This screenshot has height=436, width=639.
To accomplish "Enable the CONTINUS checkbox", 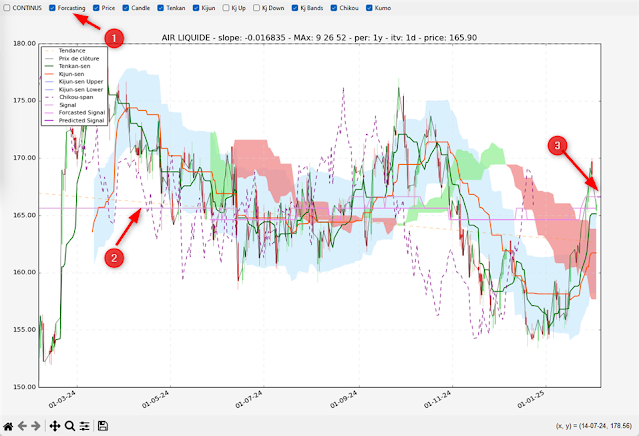I will (6, 8).
